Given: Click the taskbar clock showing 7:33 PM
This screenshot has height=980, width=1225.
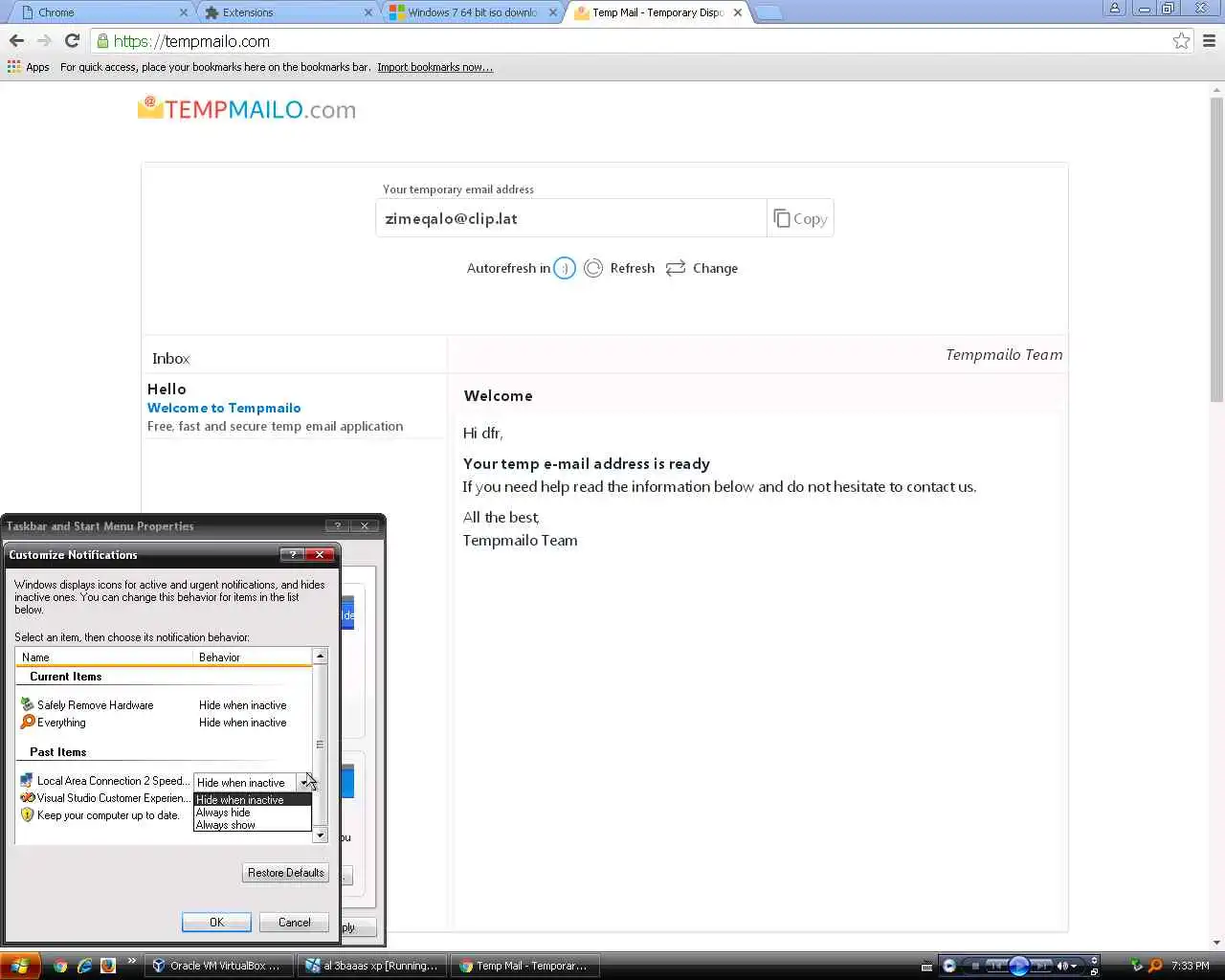Looking at the screenshot, I should tap(1190, 966).
